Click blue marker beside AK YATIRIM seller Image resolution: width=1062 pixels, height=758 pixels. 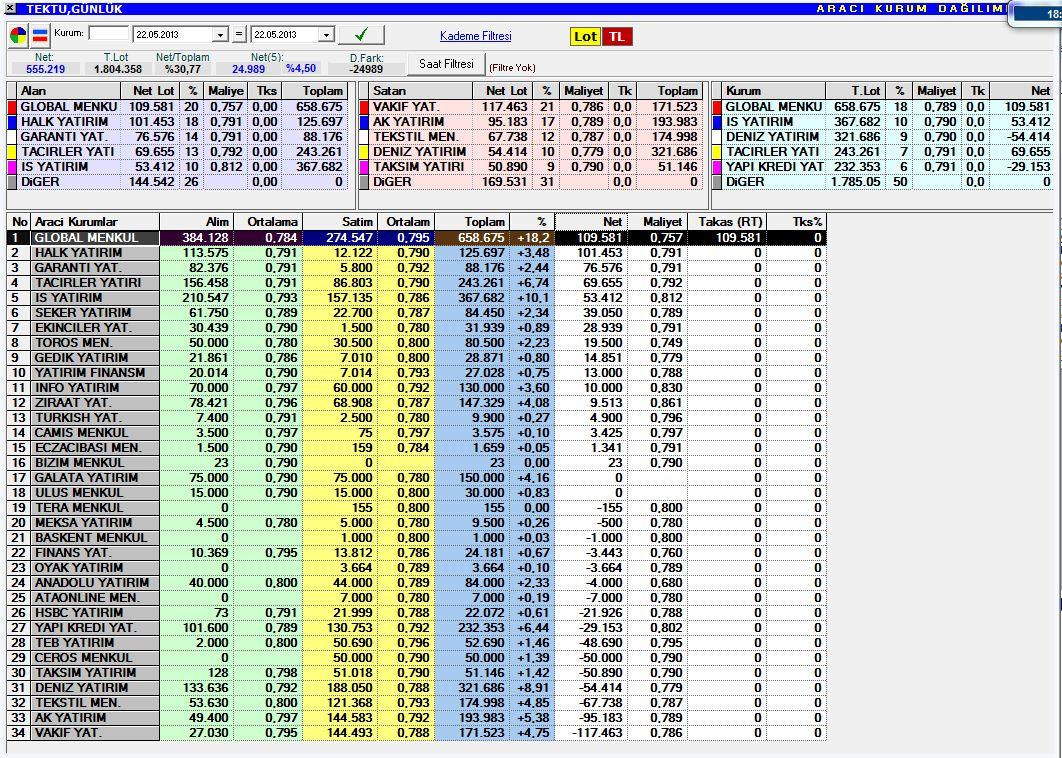(364, 122)
